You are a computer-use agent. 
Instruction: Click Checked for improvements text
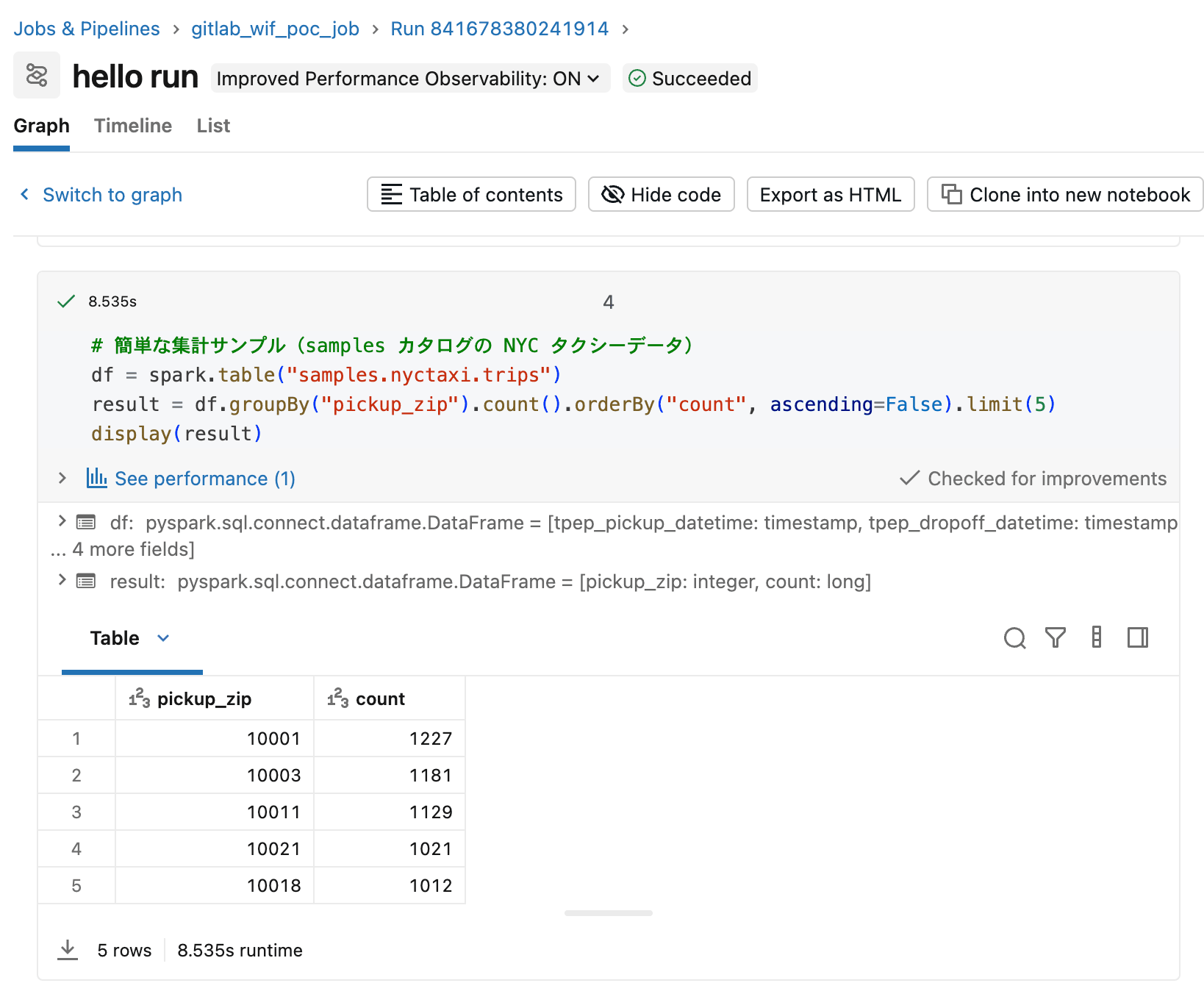1047,479
